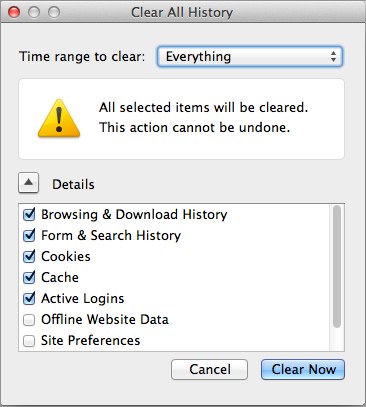Collapse the Details disclosure triangle
The image size is (366, 407).
pyautogui.click(x=29, y=183)
